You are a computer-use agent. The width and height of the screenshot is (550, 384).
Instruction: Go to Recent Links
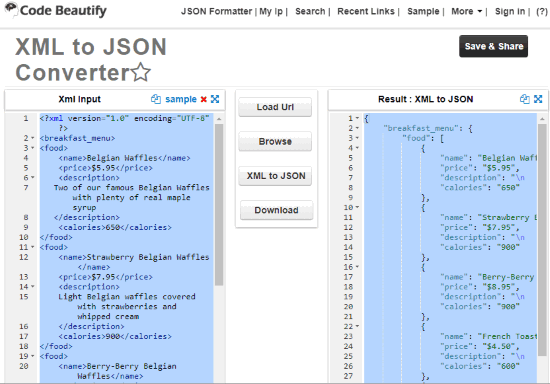coord(366,11)
